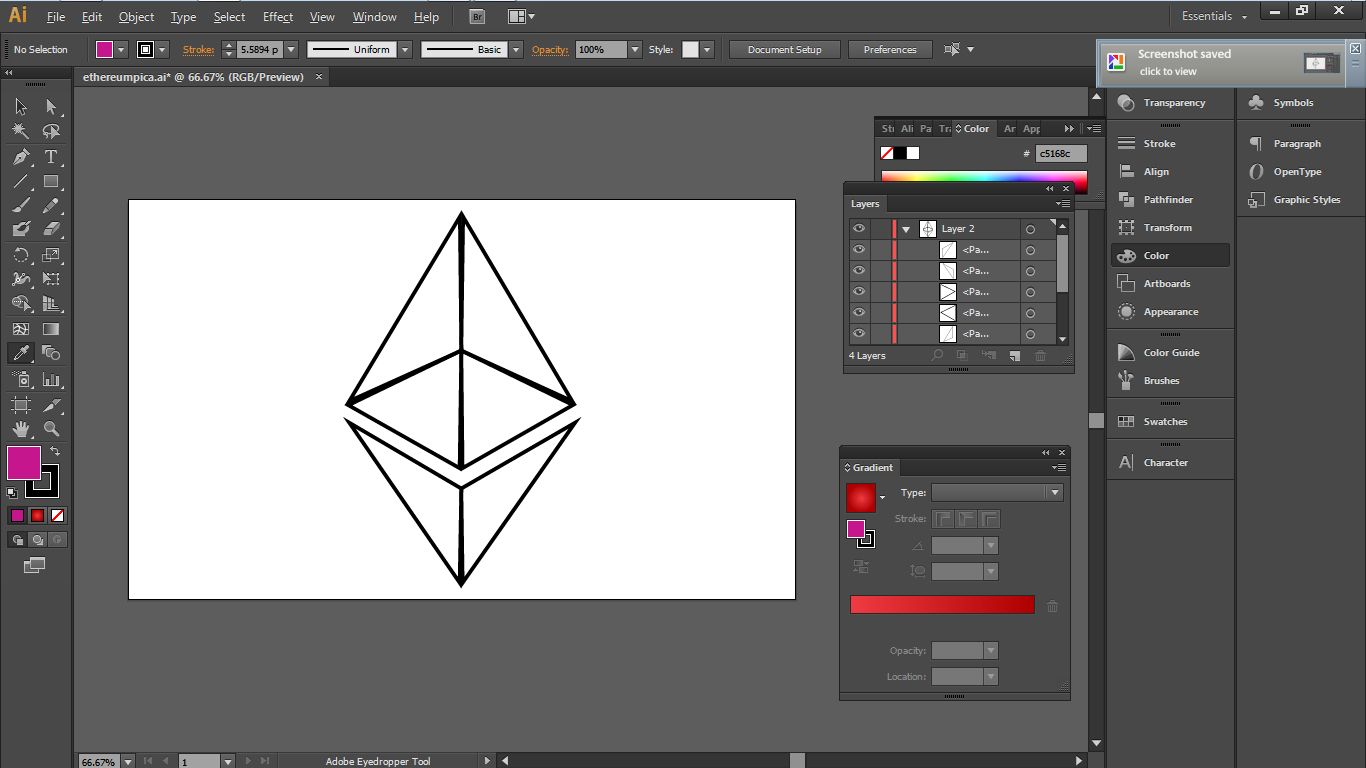Click the Change Screen Mode icon
The image size is (1366, 768).
tap(35, 566)
